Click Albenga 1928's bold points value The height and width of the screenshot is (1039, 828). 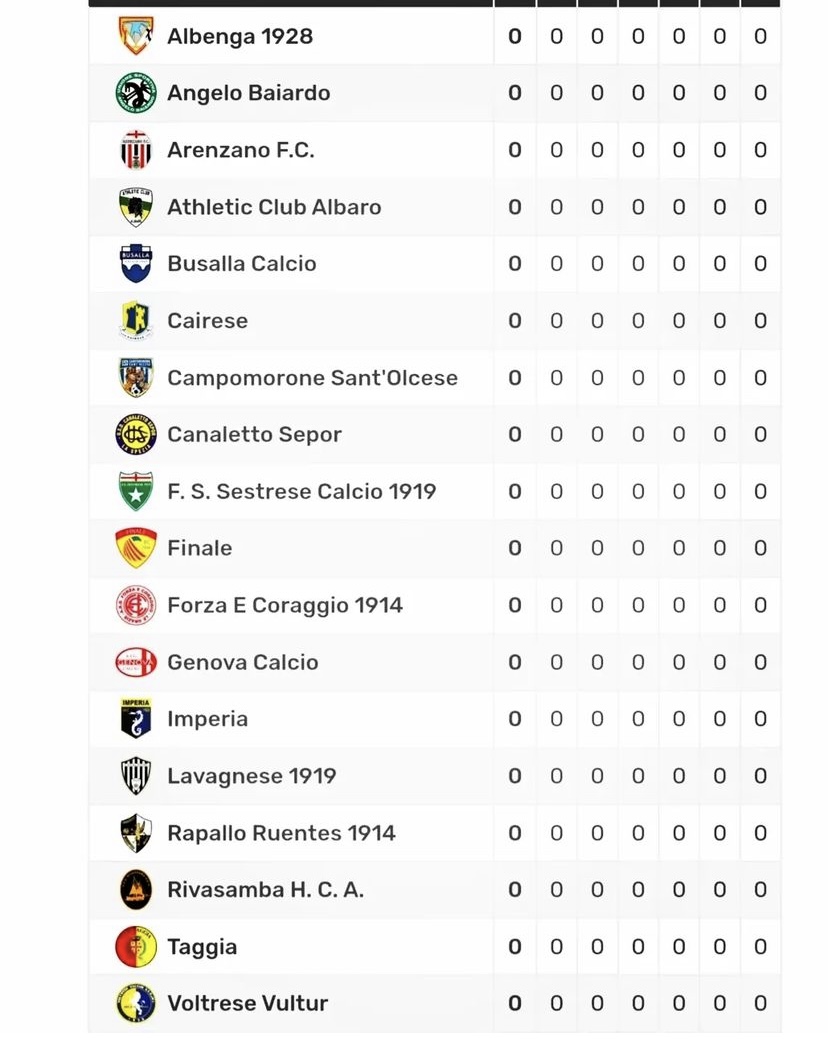pyautogui.click(x=515, y=36)
